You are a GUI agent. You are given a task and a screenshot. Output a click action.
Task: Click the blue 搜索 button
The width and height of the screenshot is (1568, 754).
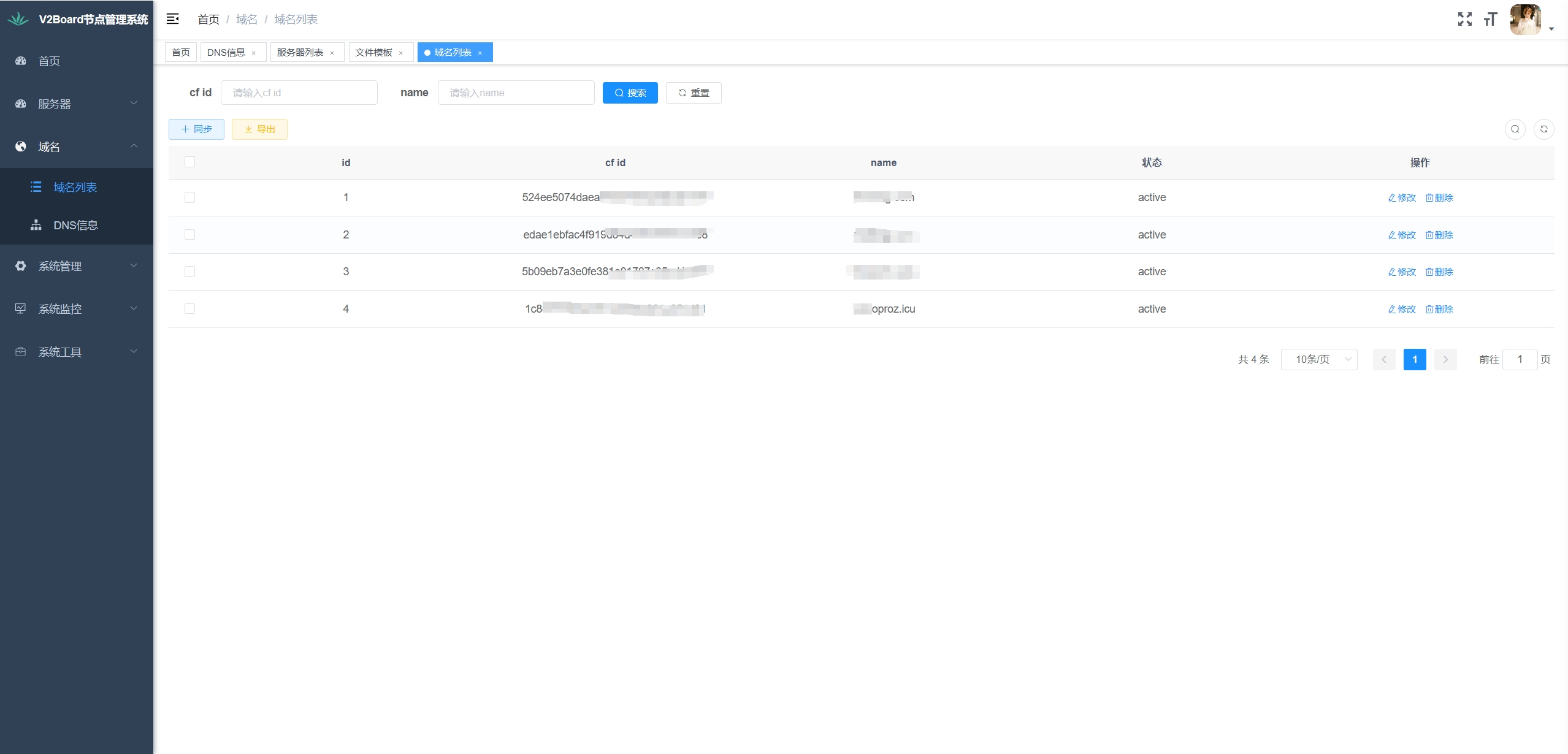(x=630, y=93)
